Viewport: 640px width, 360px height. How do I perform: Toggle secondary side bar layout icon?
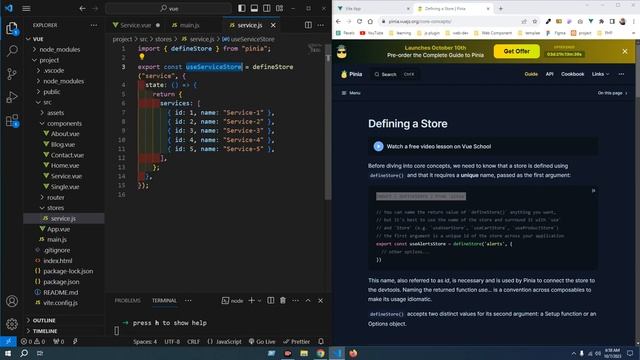[267, 8]
